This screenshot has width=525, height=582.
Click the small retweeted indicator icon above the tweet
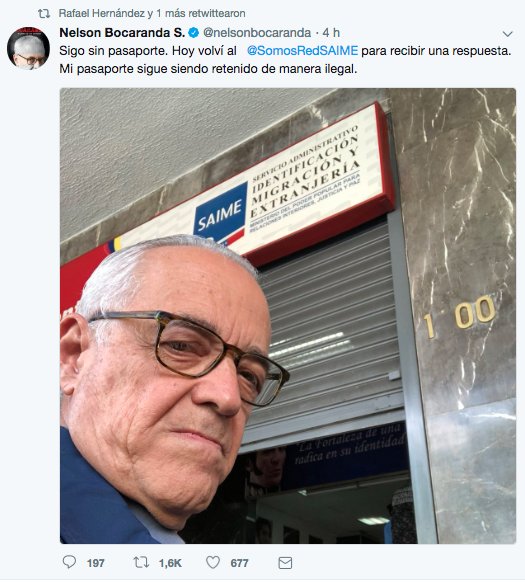44,14
